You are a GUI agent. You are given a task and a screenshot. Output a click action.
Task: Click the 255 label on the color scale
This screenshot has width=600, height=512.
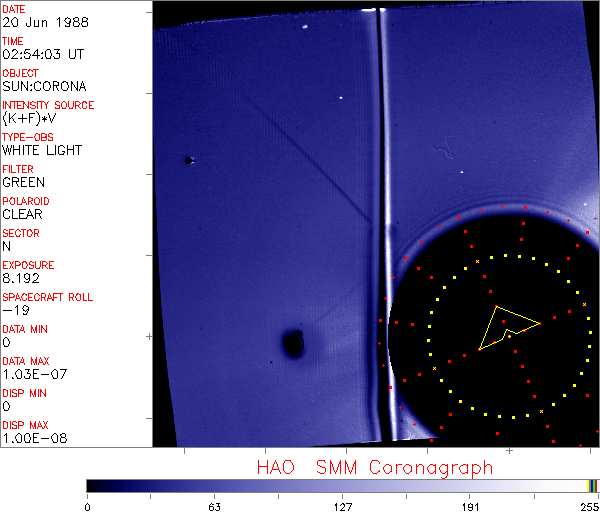point(590,505)
